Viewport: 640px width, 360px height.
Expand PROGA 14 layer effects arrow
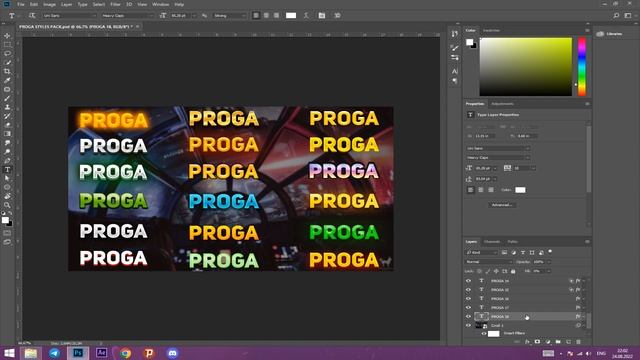pyautogui.click(x=584, y=281)
